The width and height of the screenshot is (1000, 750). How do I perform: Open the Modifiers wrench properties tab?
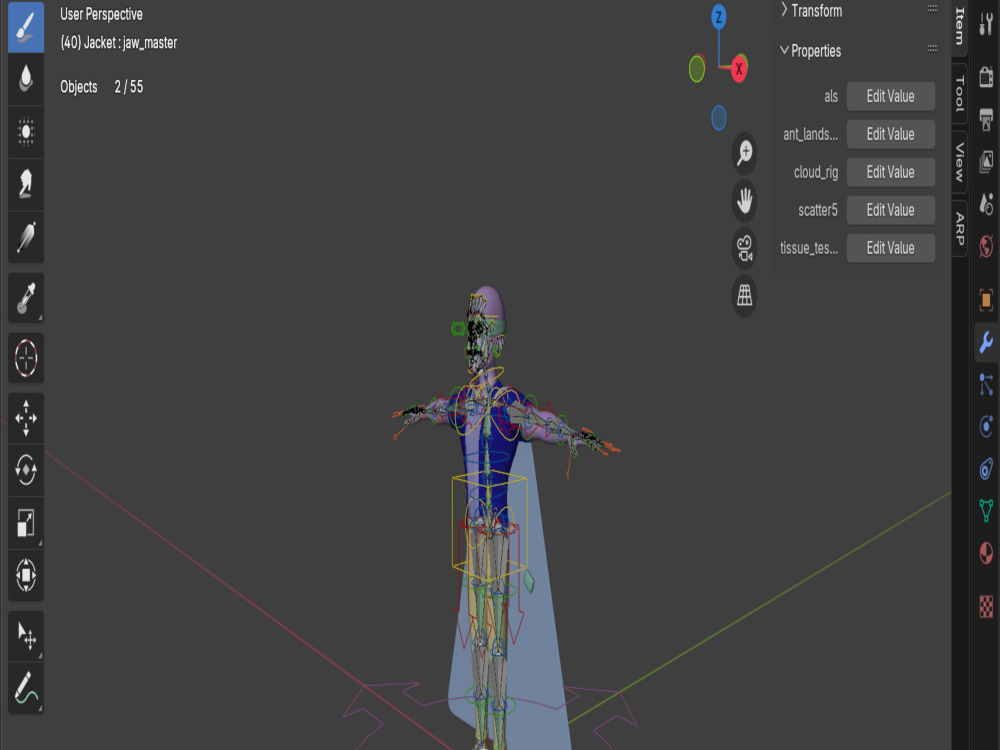pyautogui.click(x=986, y=342)
